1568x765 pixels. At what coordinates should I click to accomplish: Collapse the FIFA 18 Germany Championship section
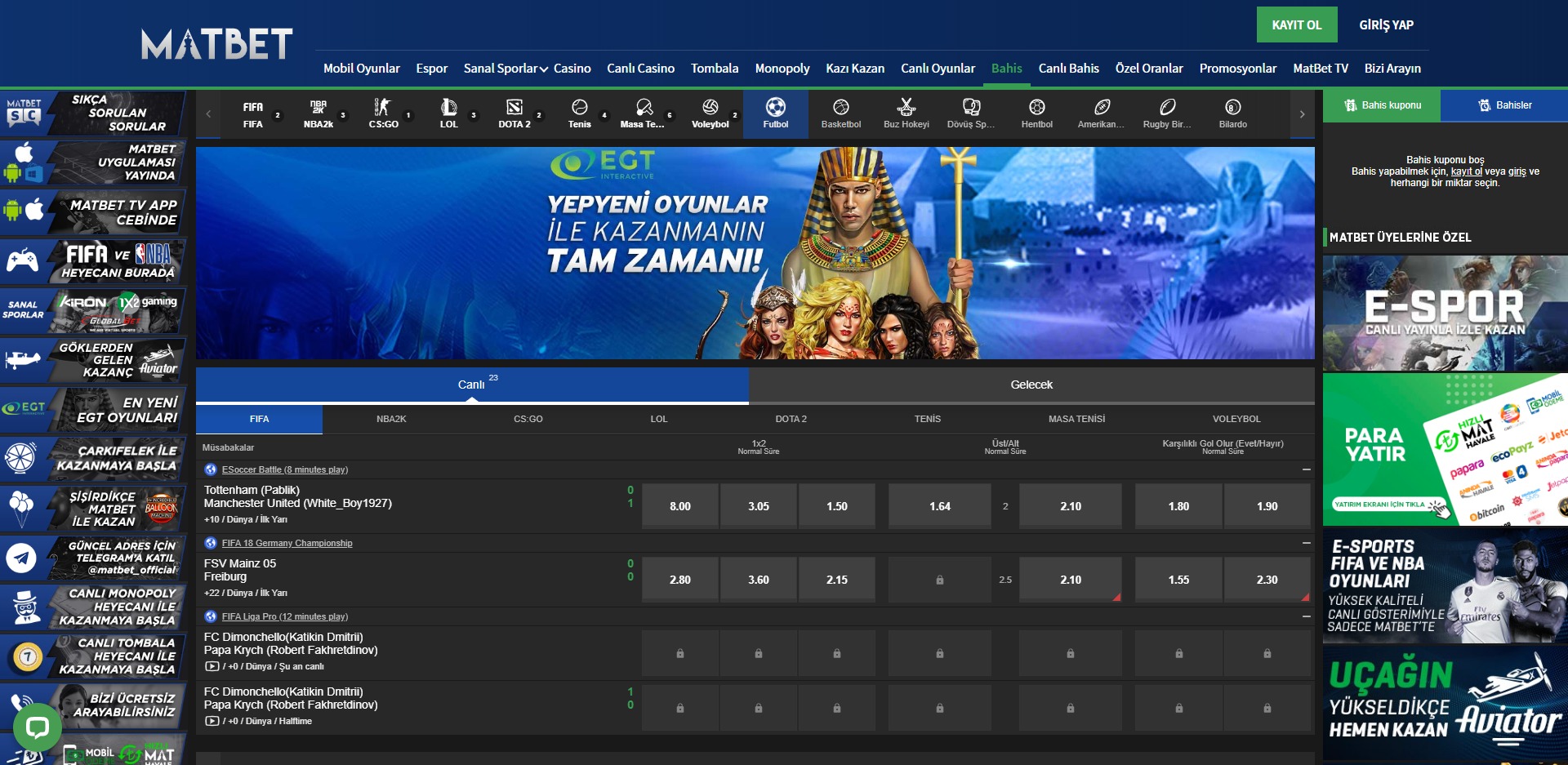coord(1306,543)
